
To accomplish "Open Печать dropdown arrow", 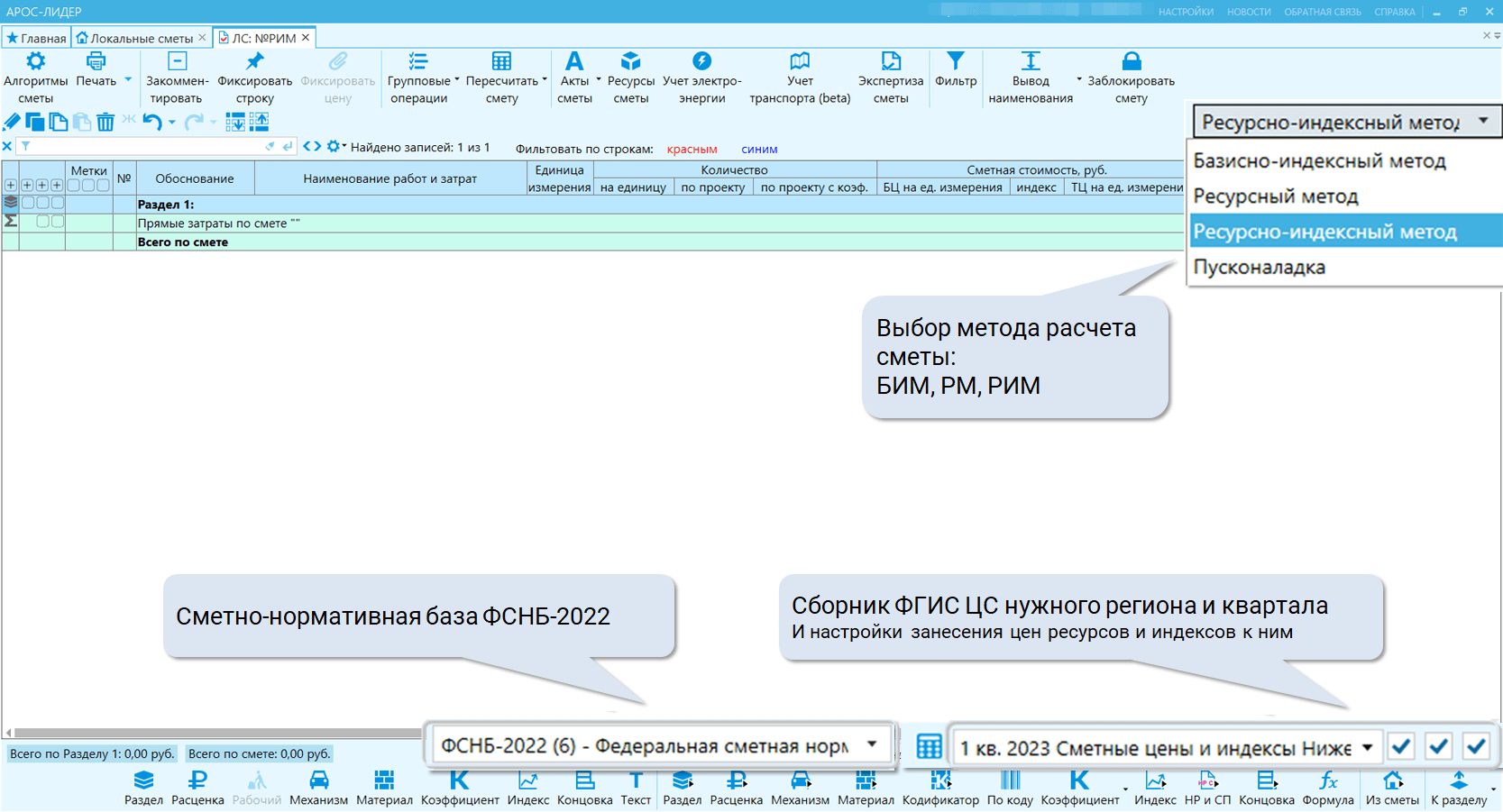I will pos(128,79).
